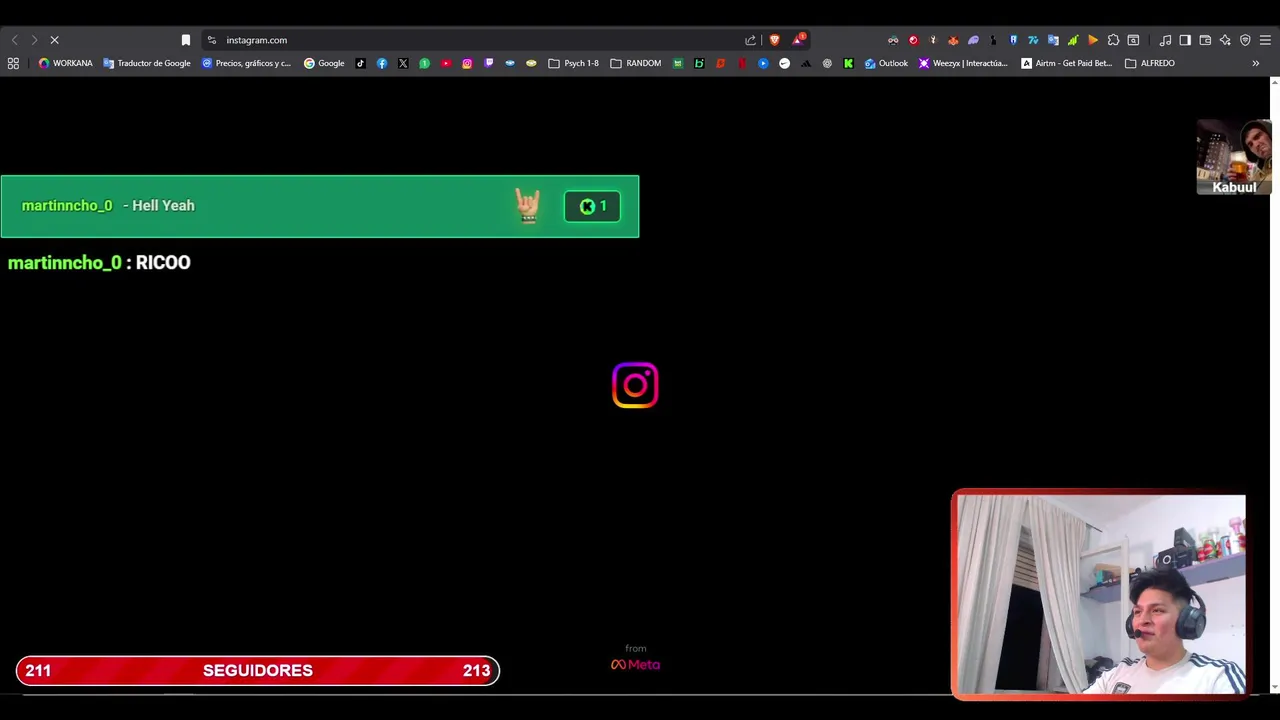Open the Extensions puzzle-piece menu

(x=1113, y=40)
